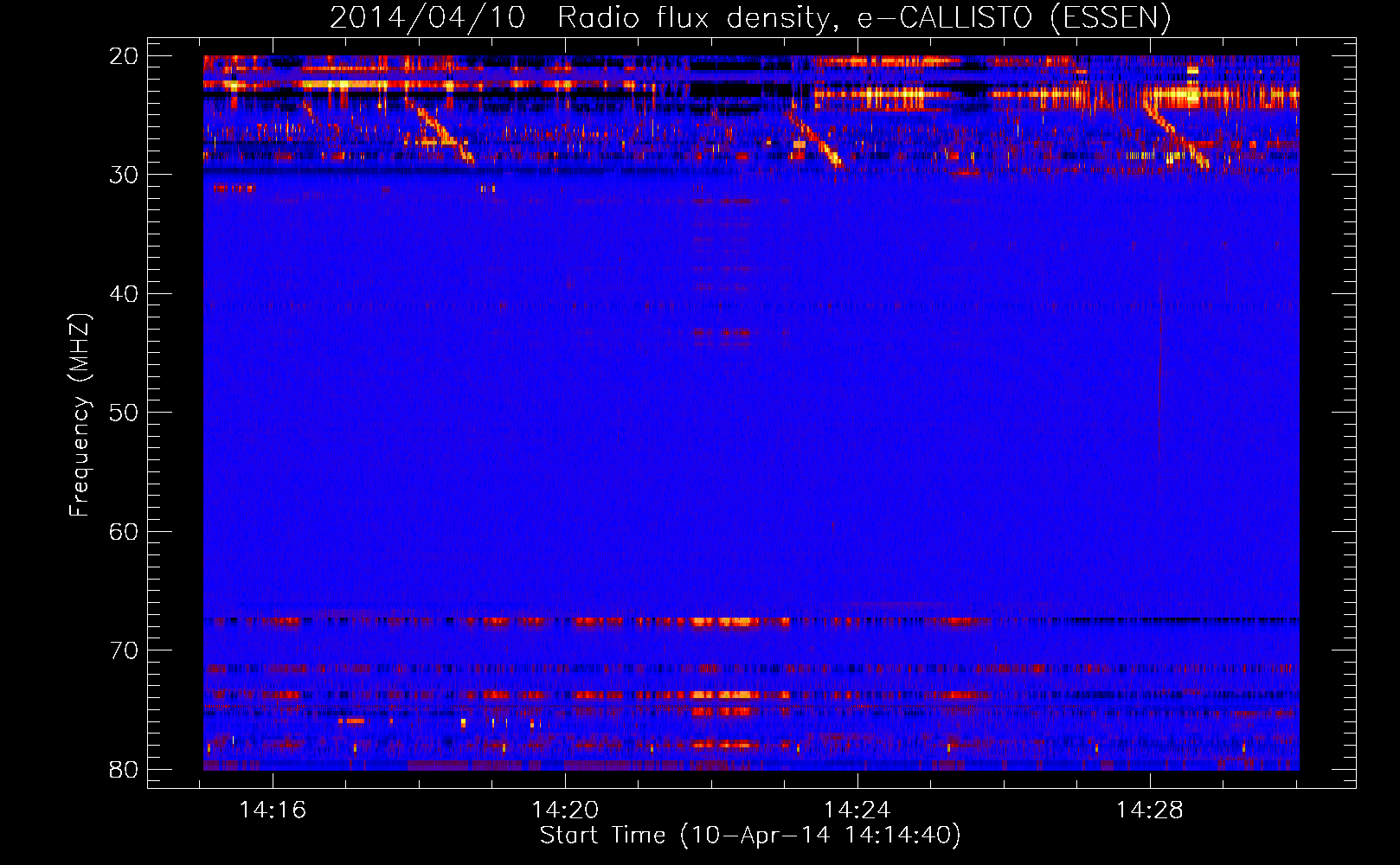This screenshot has height=865, width=1400.
Task: Click the 40 frequency tick label
Action: pos(124,294)
